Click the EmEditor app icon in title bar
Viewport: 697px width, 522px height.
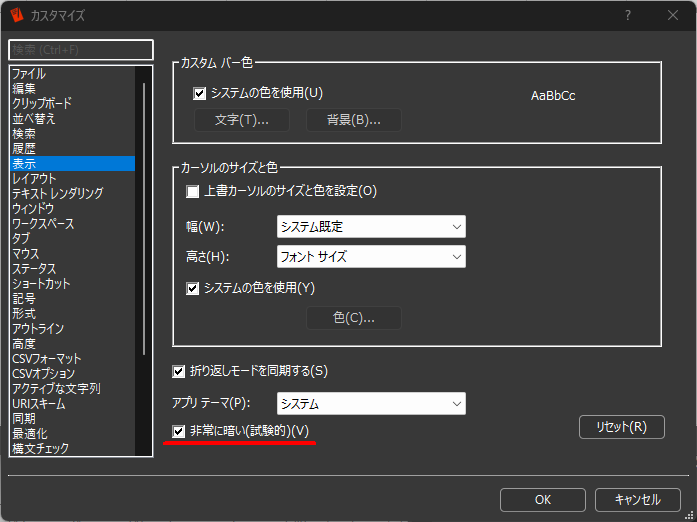(x=16, y=15)
